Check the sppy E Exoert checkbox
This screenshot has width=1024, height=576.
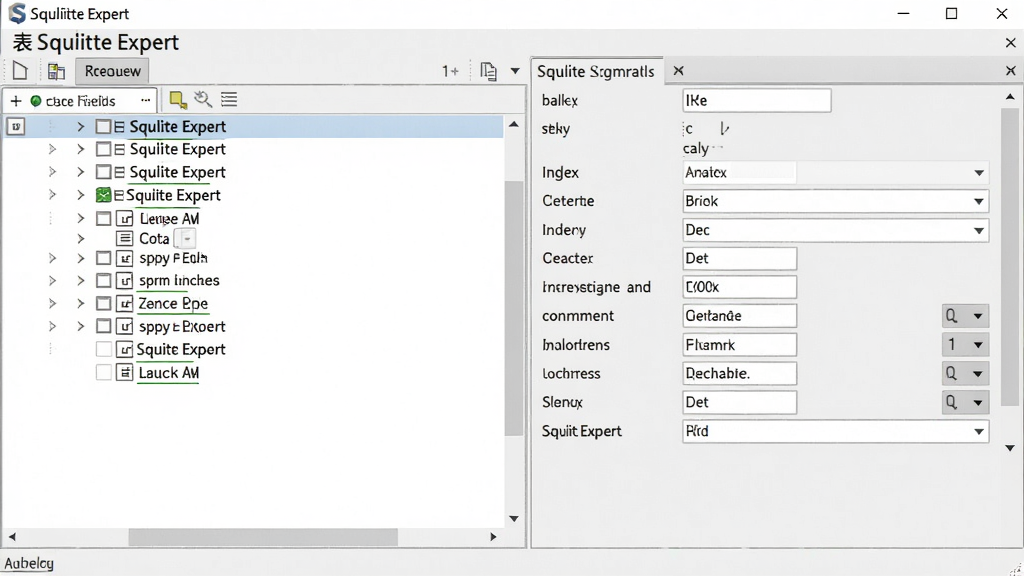click(x=103, y=326)
